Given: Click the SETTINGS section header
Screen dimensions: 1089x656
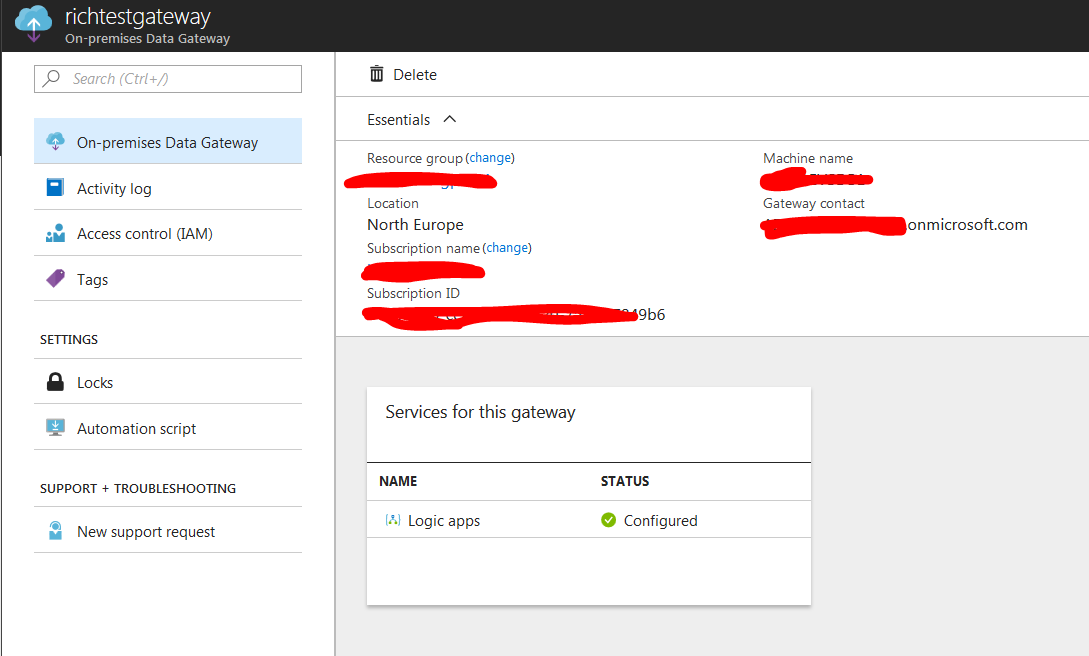Looking at the screenshot, I should point(69,339).
